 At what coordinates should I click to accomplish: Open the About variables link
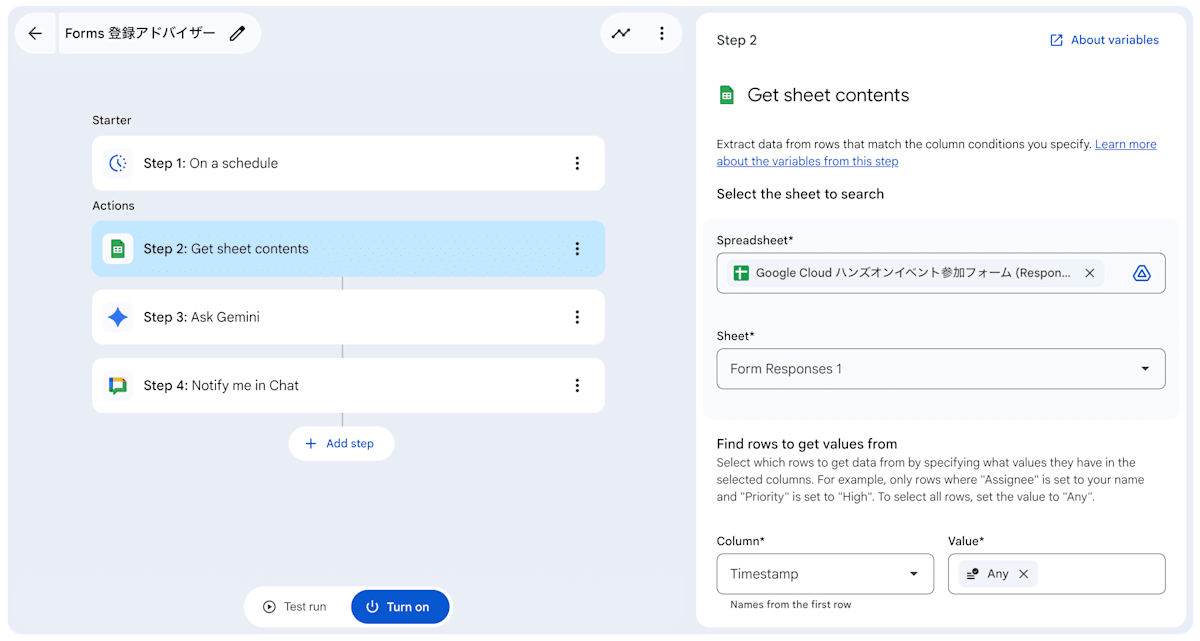tap(1104, 40)
